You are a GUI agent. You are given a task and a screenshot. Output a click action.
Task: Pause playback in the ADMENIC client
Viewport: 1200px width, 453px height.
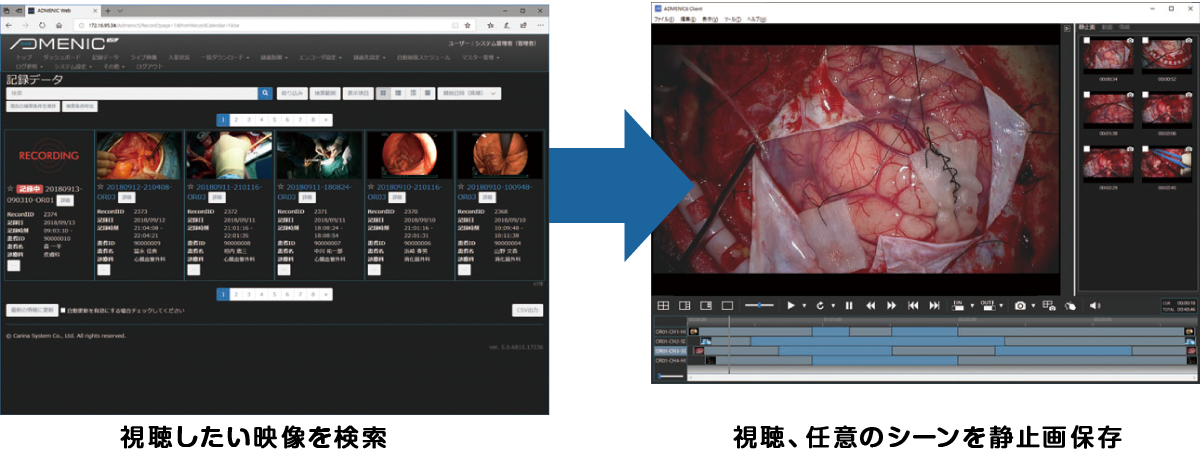coord(849,305)
